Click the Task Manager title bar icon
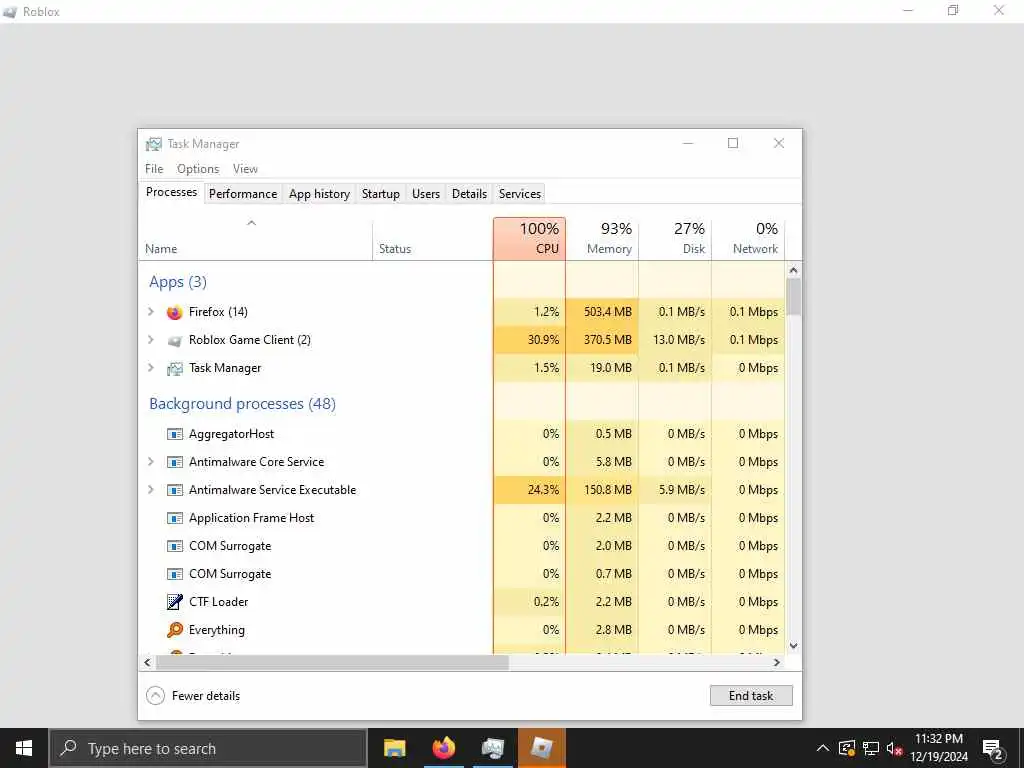Viewport: 1024px width, 768px height. point(153,144)
